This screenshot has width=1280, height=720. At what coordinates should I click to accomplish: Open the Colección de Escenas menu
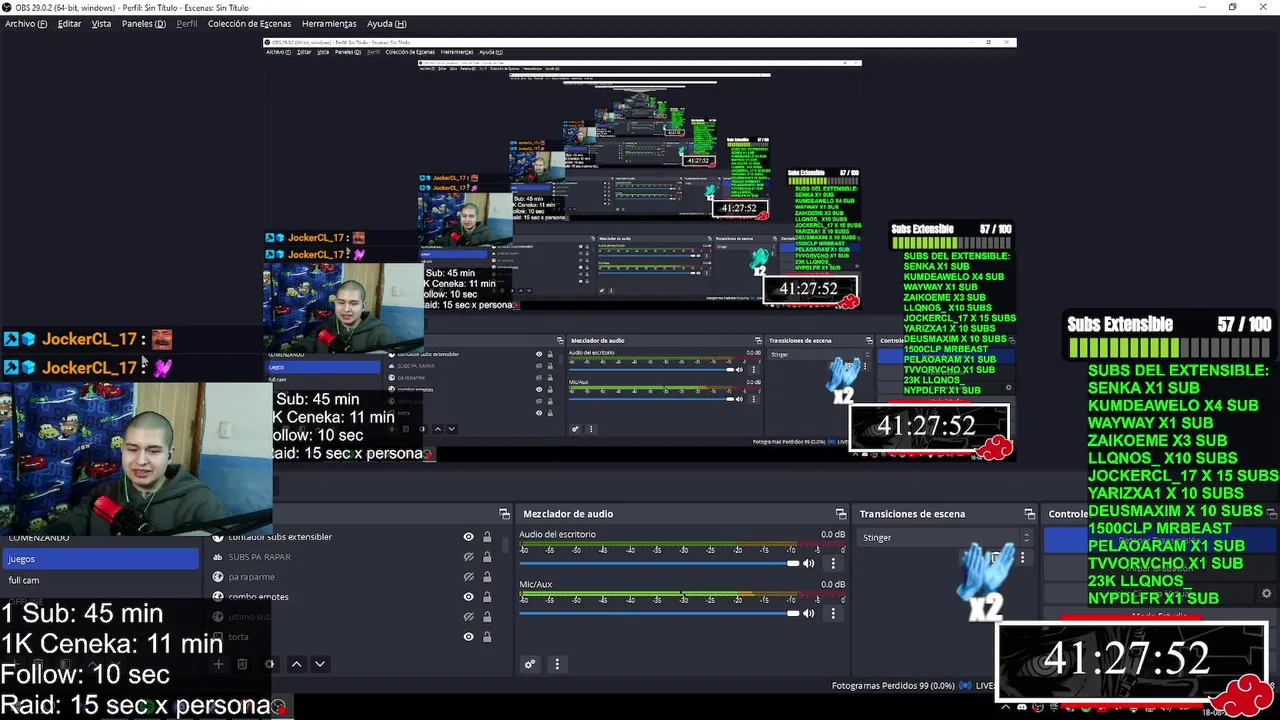[x=250, y=23]
